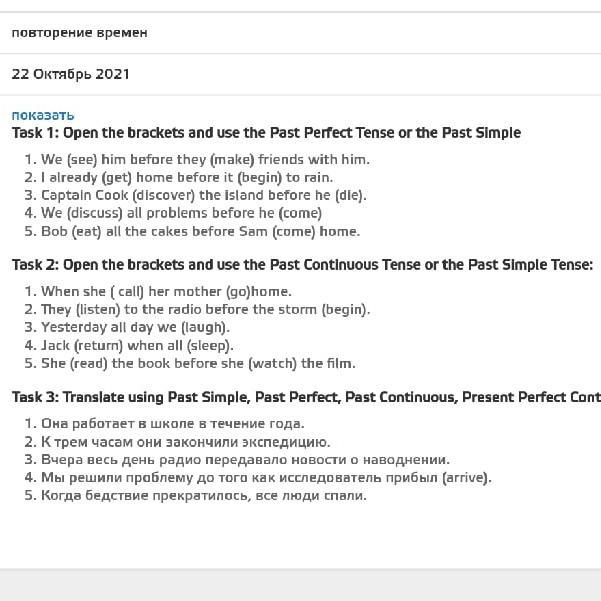Click sentence 'Yesterday all day we (laugh)'
This screenshot has height=601, width=601.
[135, 327]
